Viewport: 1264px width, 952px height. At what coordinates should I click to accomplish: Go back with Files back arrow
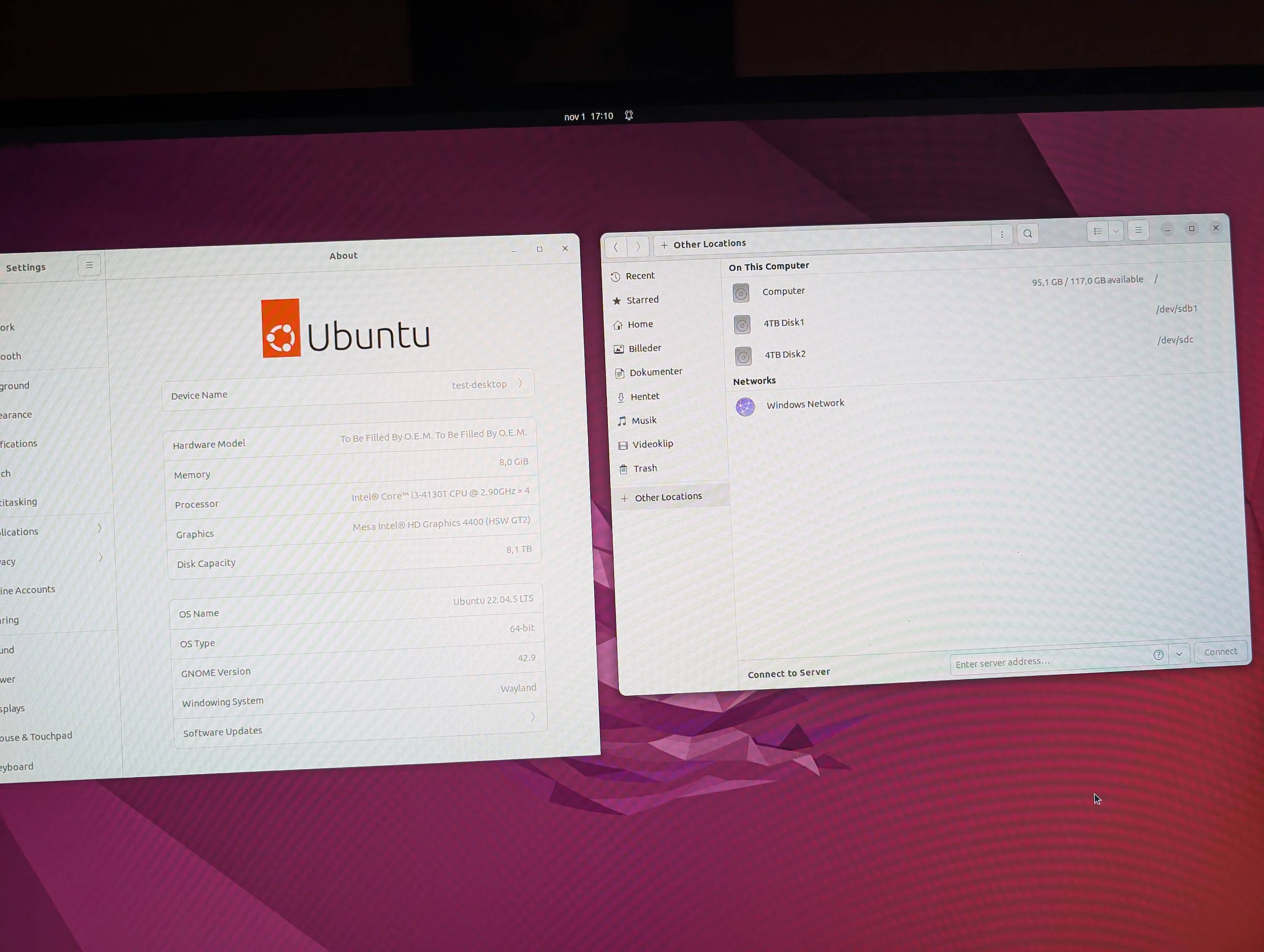(616, 247)
